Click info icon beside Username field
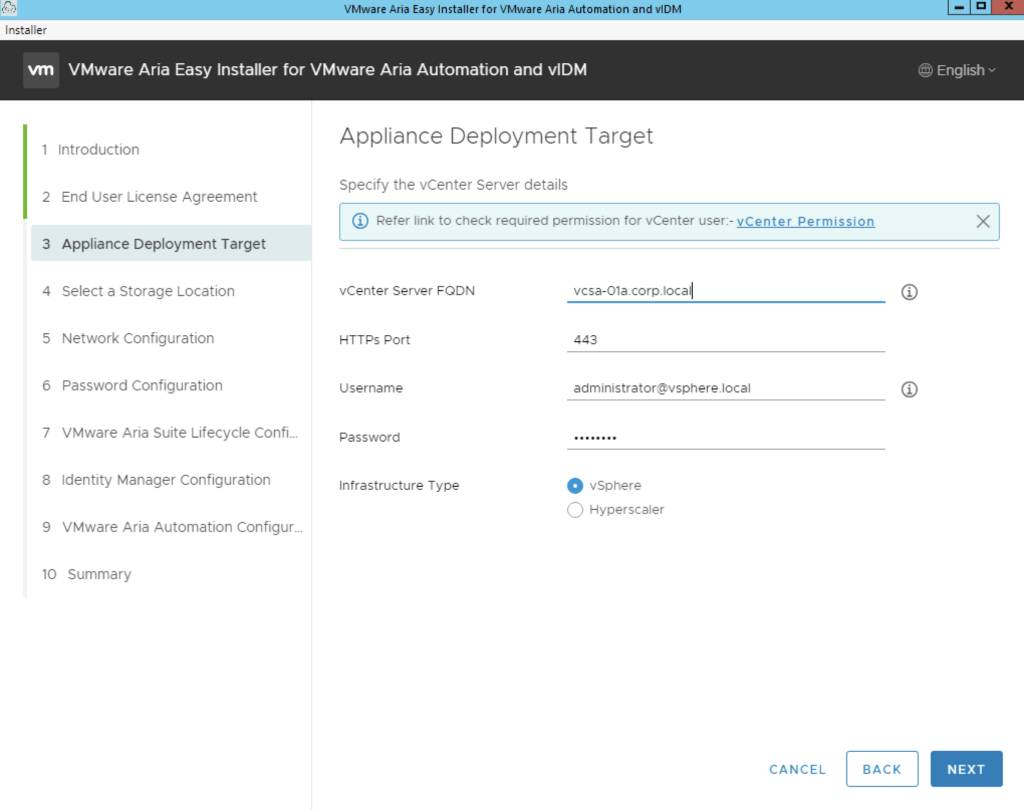The height and width of the screenshot is (810, 1024). tap(909, 389)
